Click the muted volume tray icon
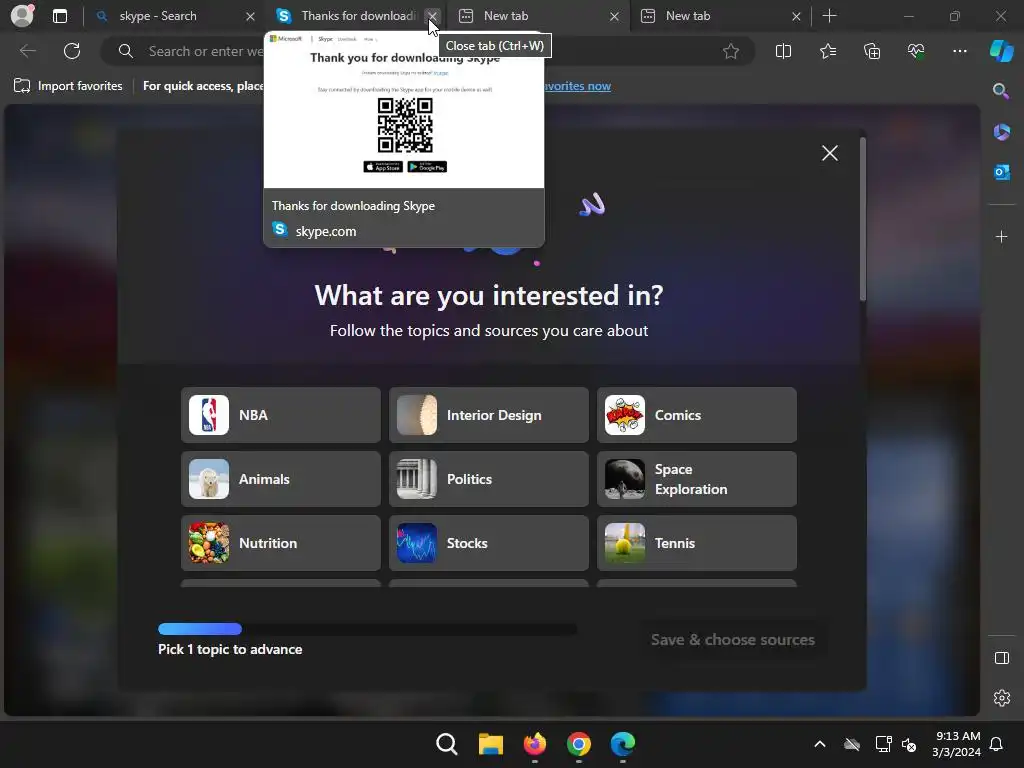1024x768 pixels. tap(908, 744)
